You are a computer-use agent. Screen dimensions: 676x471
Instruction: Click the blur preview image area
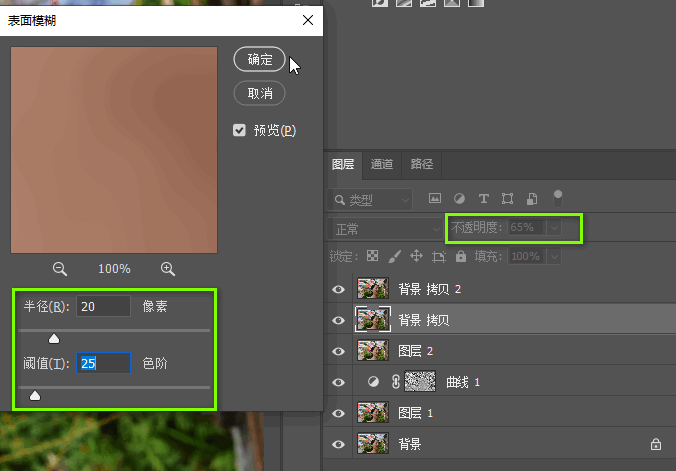point(114,150)
